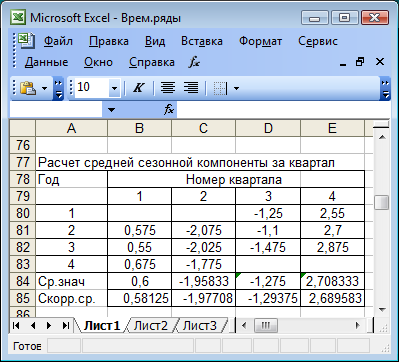This screenshot has height=362, width=399.
Task: Restore the workbook window in the menu bar
Action: tap(360, 62)
